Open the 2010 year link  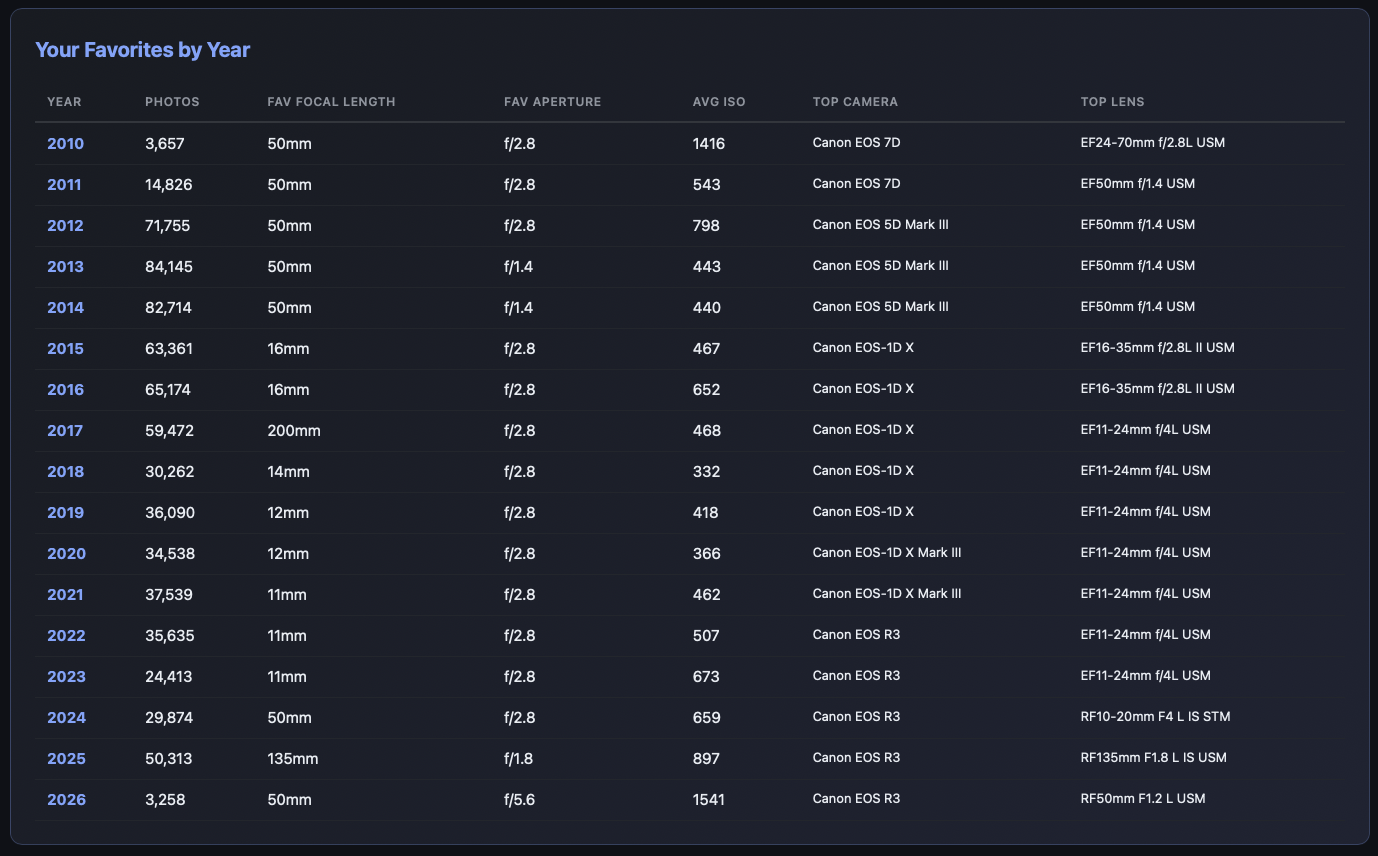[x=65, y=144]
